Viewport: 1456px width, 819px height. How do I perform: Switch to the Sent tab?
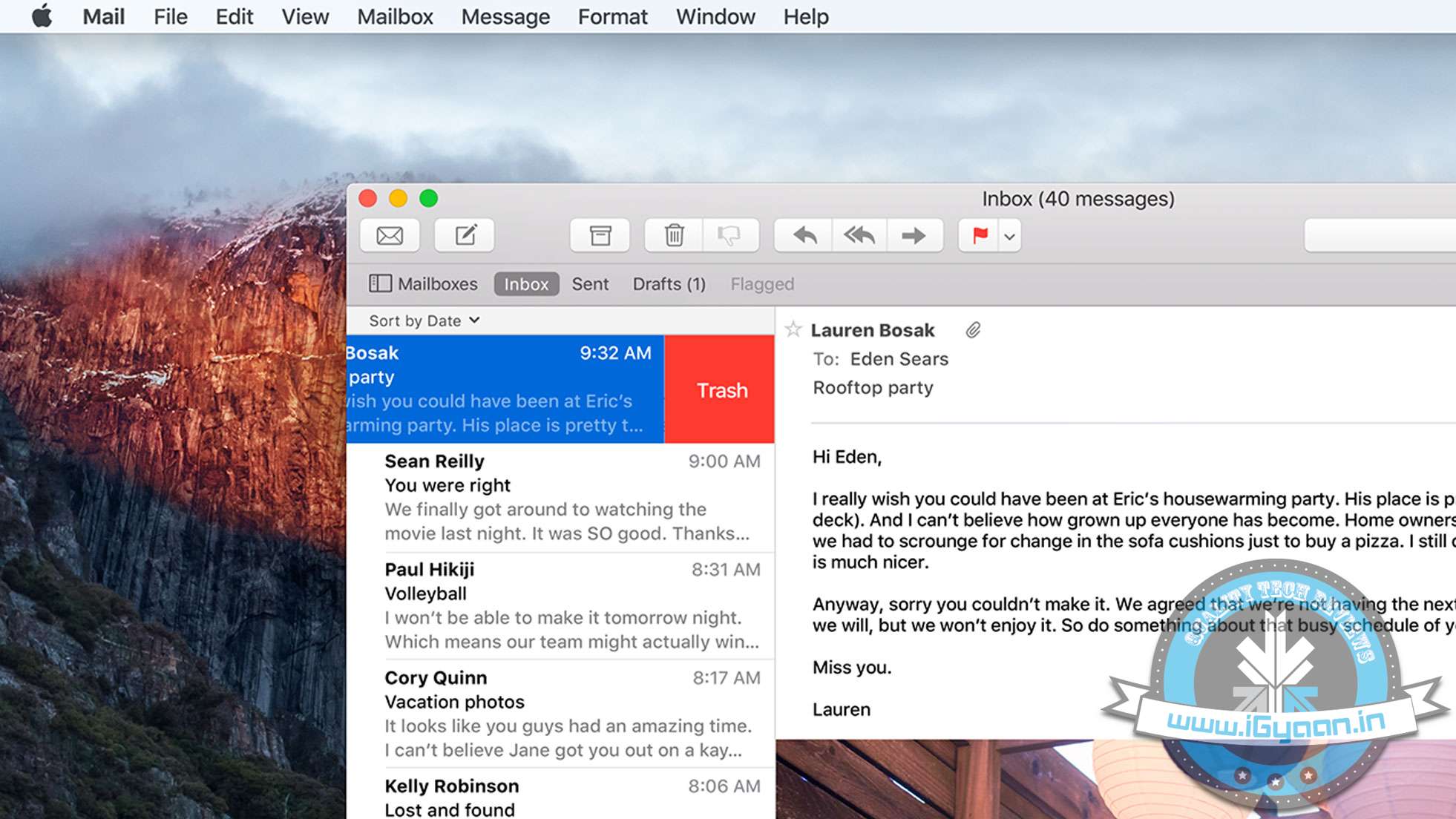[590, 284]
